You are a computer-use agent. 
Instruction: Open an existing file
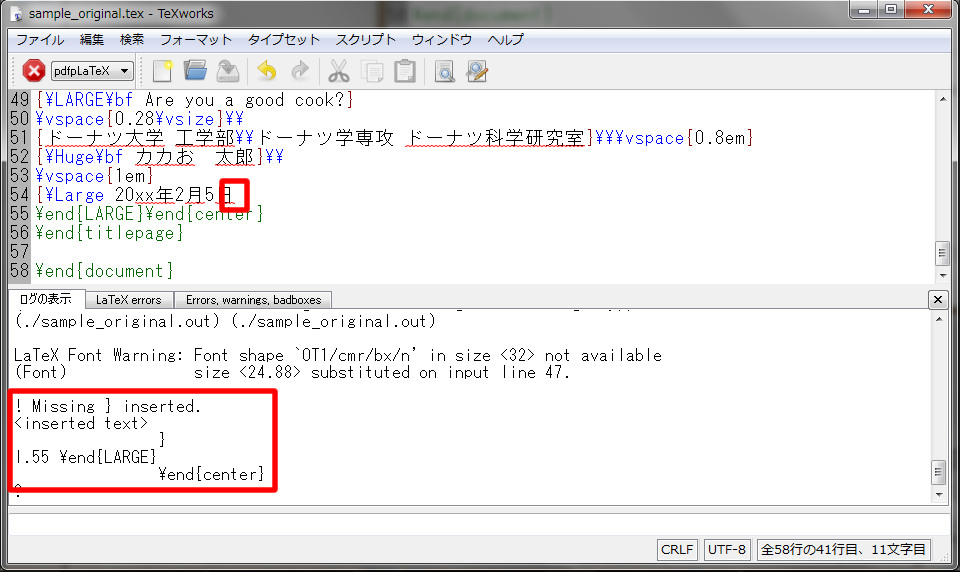(x=195, y=71)
